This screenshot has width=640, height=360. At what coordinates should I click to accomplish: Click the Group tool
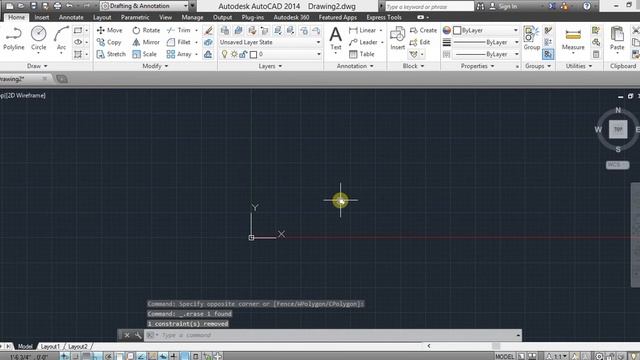point(531,38)
